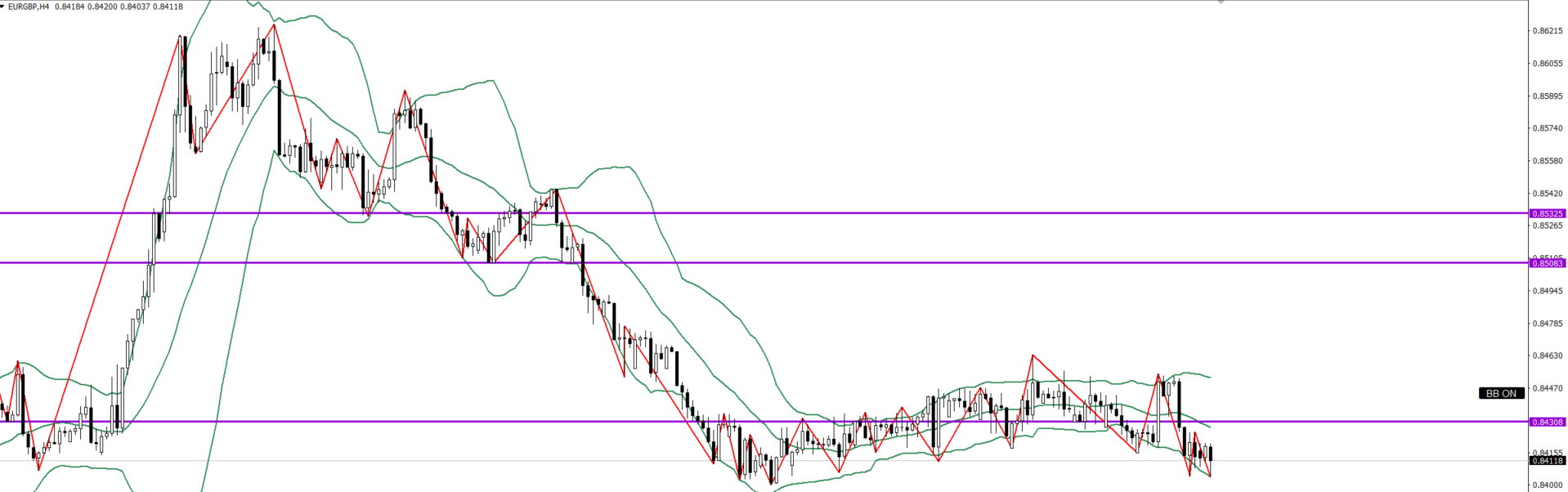Viewport: 1568px width, 492px height.
Task: Click the 0.84118 close value in header
Action: click(x=168, y=7)
